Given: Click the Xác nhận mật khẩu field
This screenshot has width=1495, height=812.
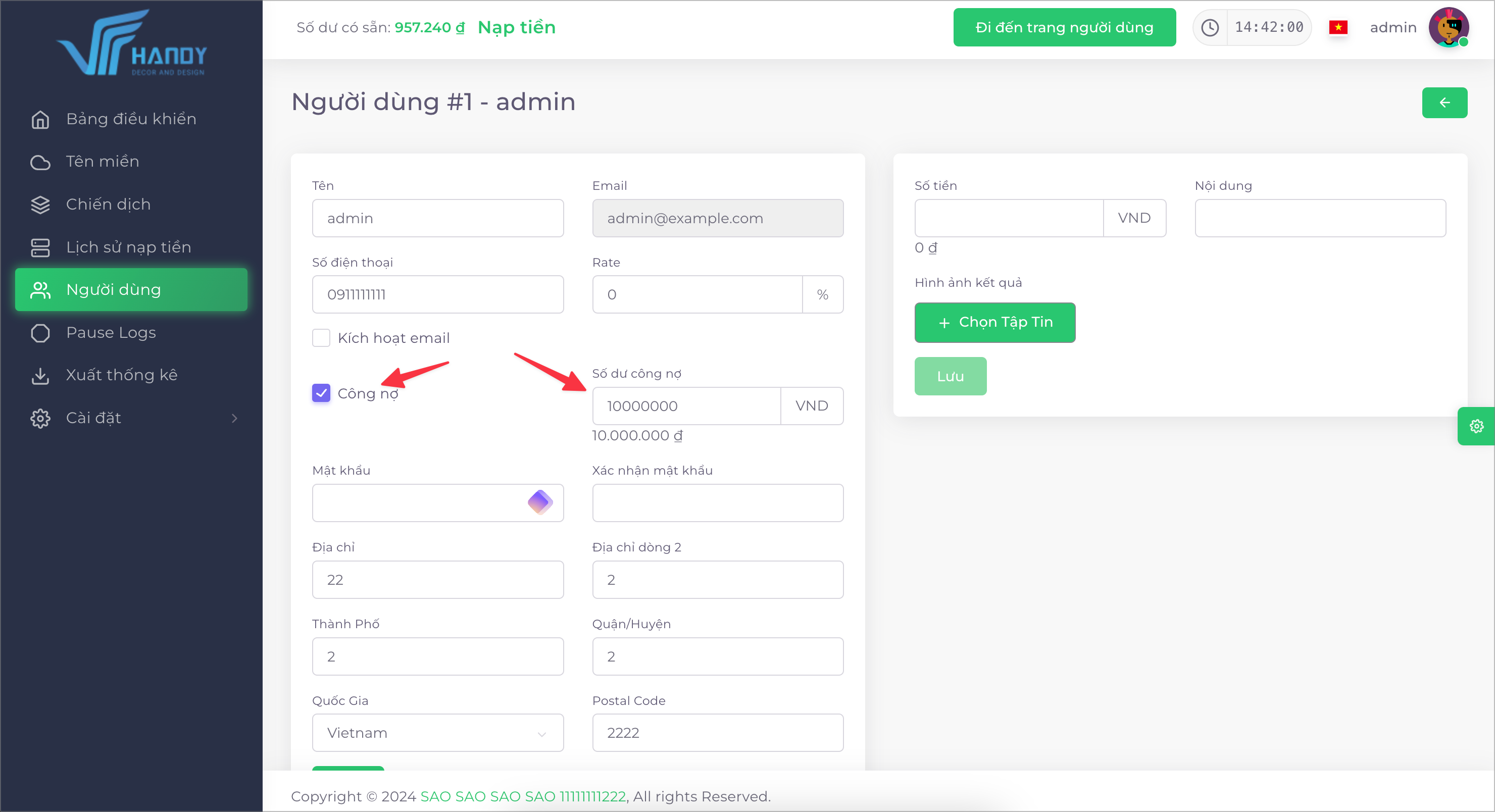Looking at the screenshot, I should tap(717, 502).
